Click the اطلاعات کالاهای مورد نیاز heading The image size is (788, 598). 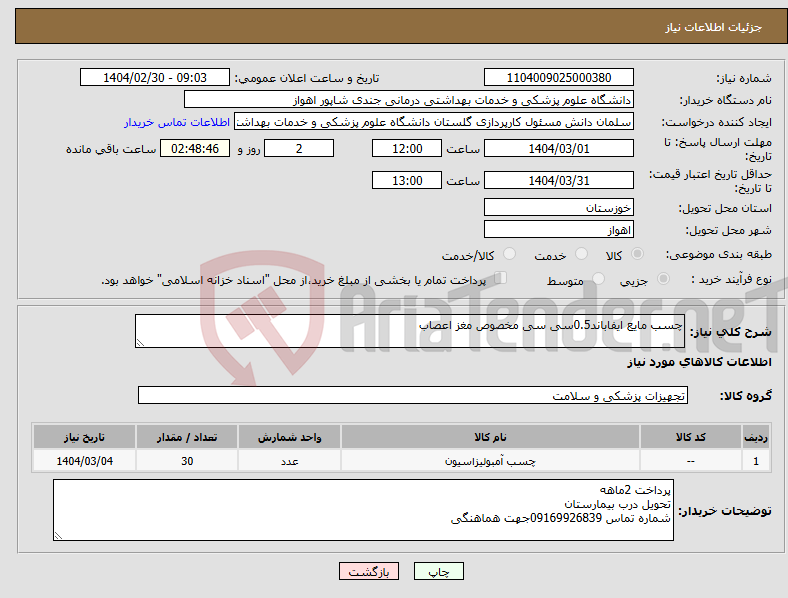click(699, 362)
